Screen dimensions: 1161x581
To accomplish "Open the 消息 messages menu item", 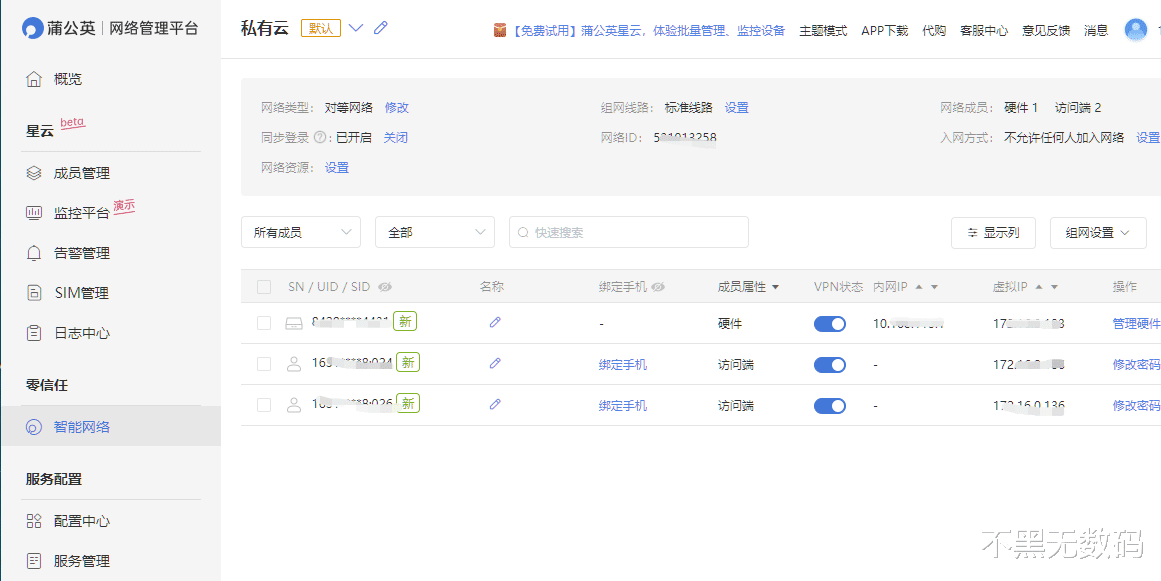I will tap(1095, 30).
